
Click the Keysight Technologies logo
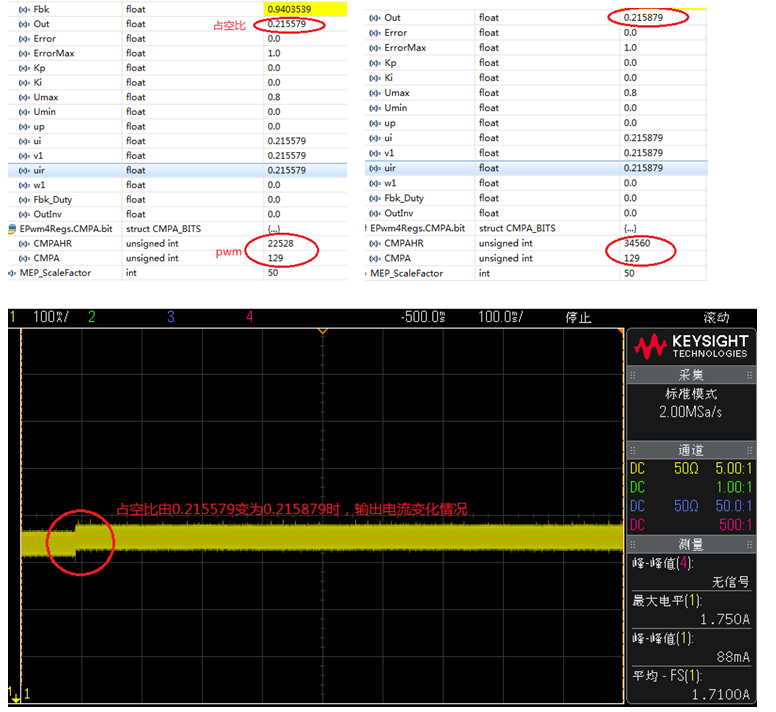691,346
